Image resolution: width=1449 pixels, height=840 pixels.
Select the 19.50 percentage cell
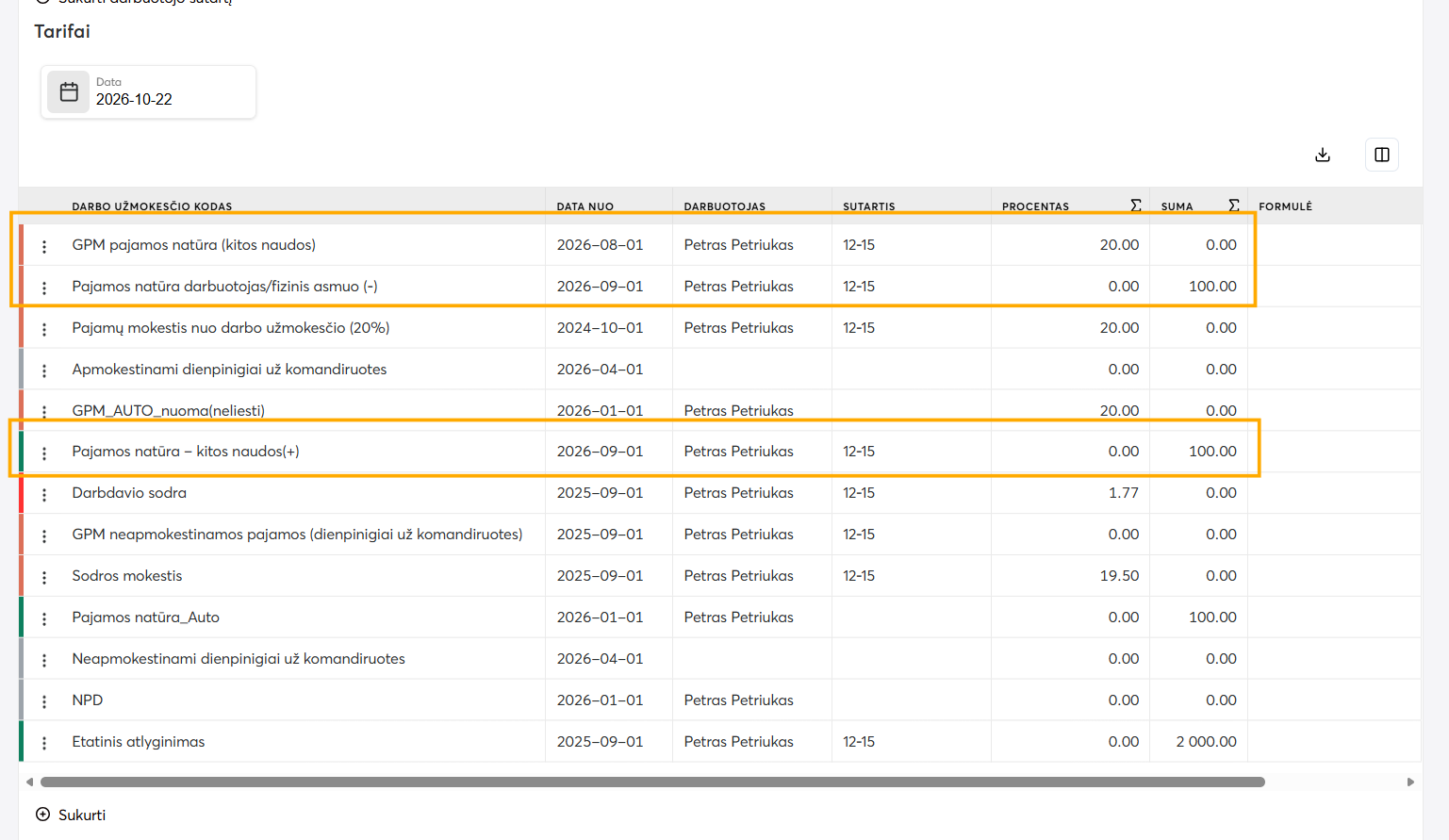point(1120,575)
